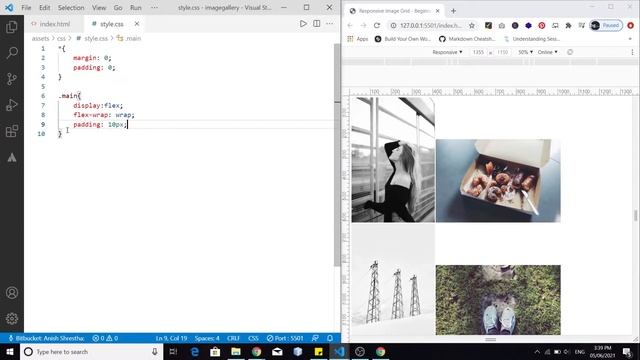Open the Windows Start menu
The height and width of the screenshot is (360, 640).
(x=10, y=351)
